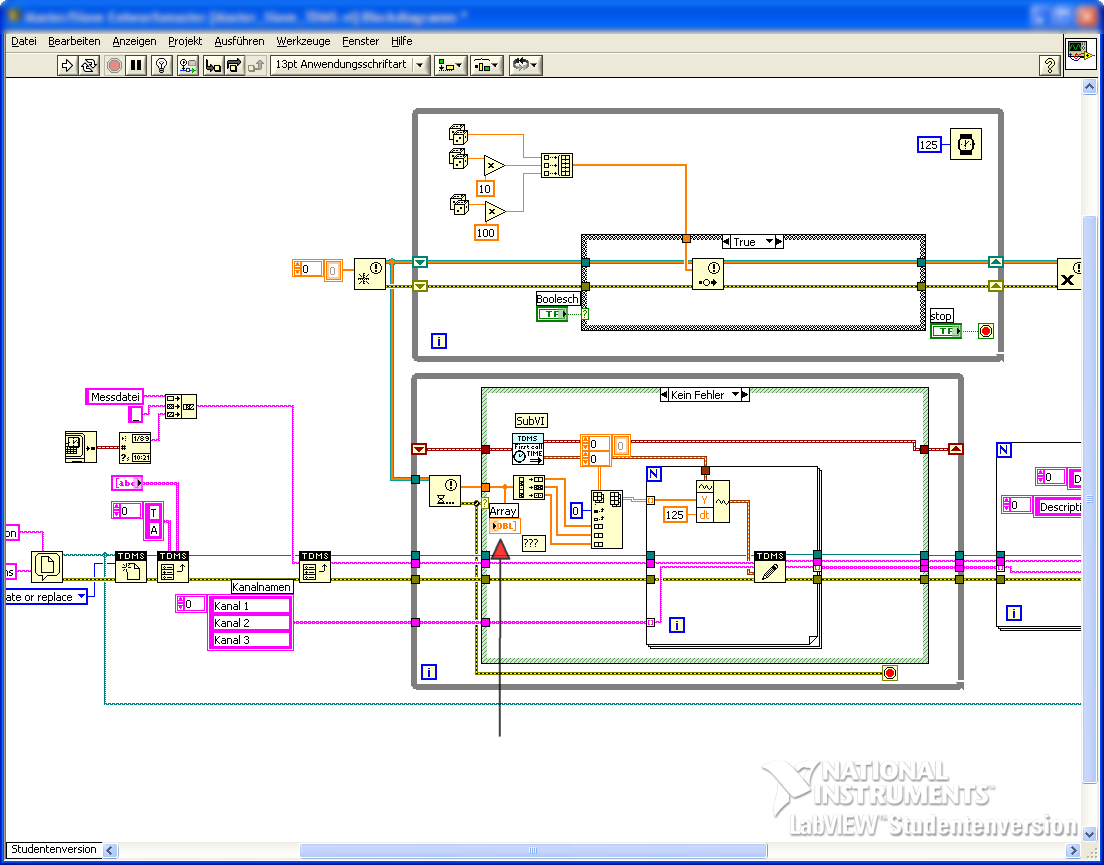1104x865 pixels.
Task: Click the context help question mark
Action: 1049,65
